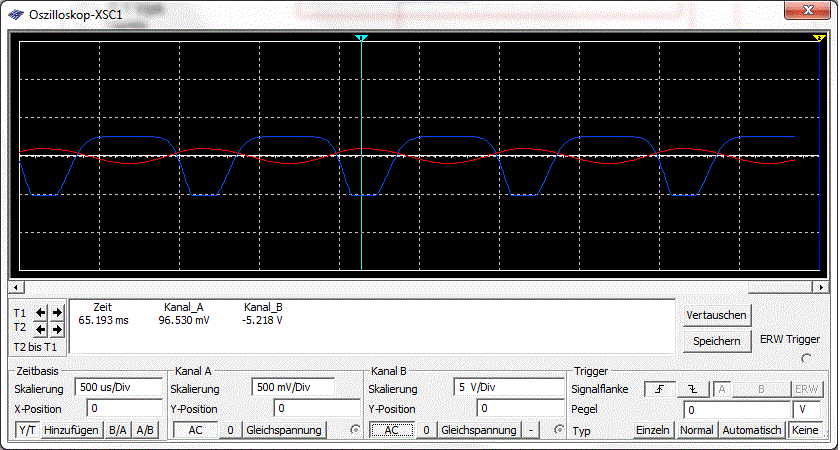Set Kanal B coupling to Gleichspannung
Viewport: 840px width, 450px height.
(x=479, y=430)
